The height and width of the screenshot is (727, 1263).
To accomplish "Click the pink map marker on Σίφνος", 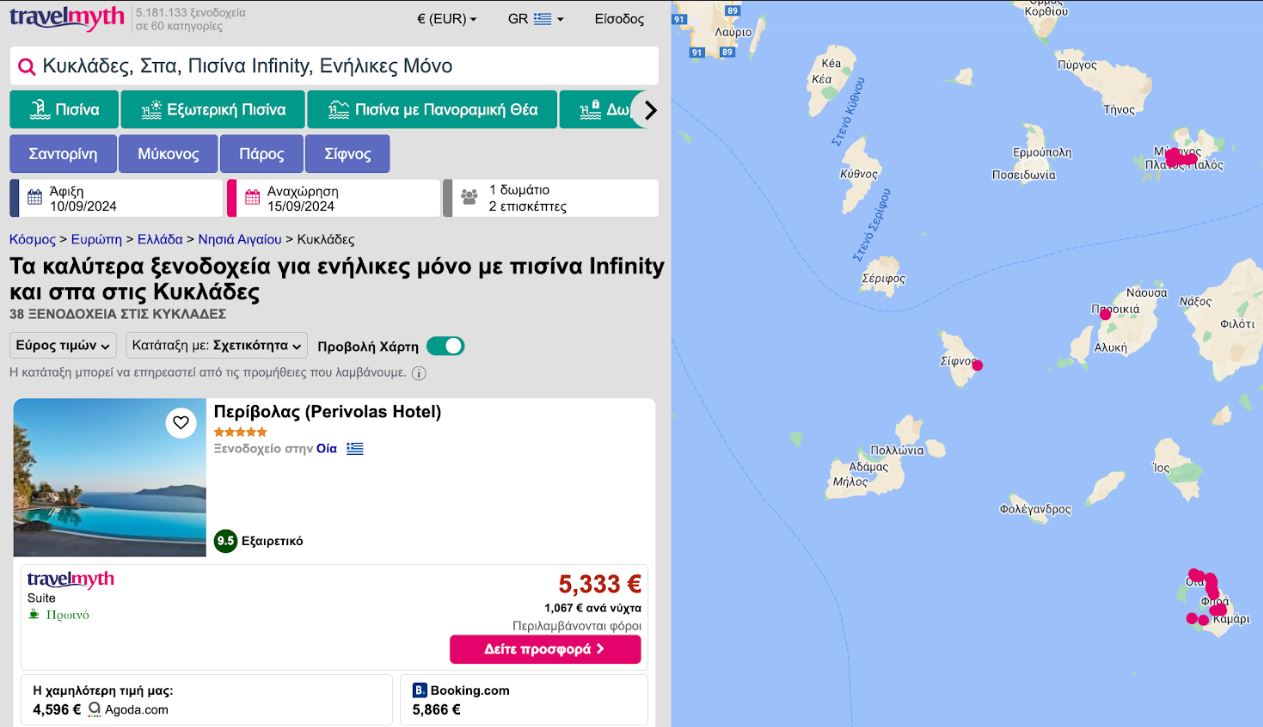I will click(977, 365).
